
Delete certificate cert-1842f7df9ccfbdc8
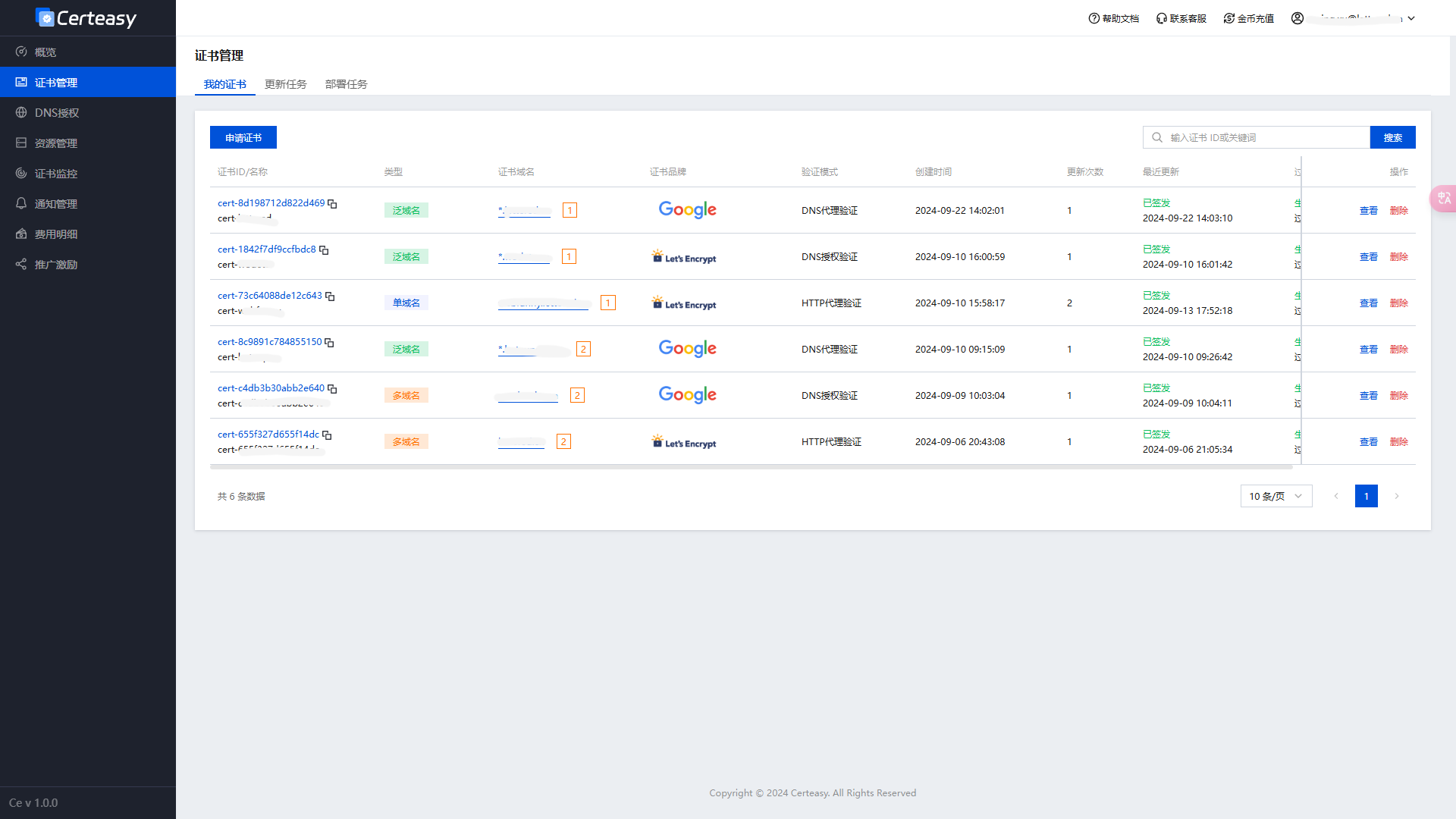tap(1399, 257)
